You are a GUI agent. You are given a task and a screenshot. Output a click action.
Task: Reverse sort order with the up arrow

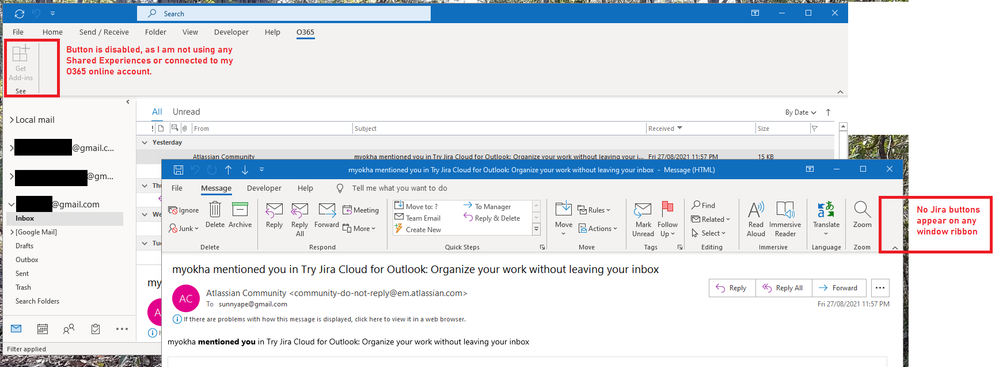[828, 112]
